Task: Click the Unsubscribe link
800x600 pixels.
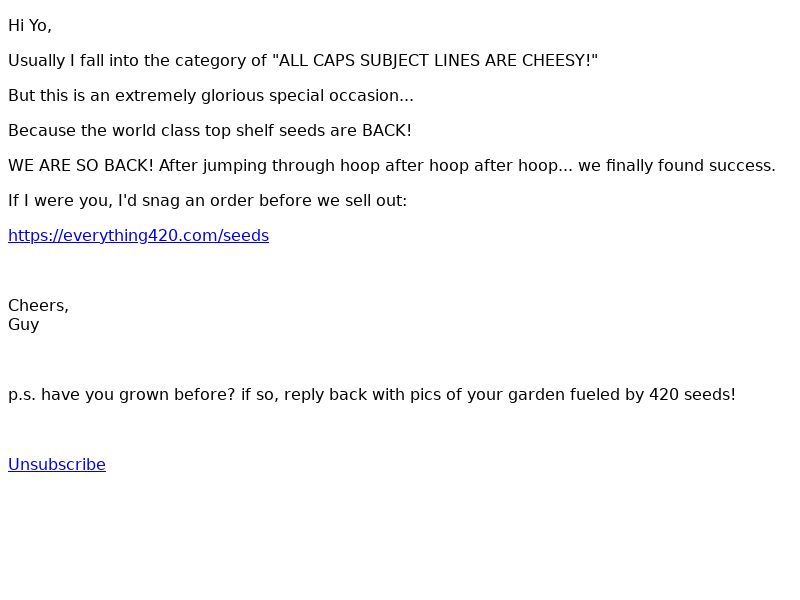Action: pyautogui.click(x=57, y=465)
